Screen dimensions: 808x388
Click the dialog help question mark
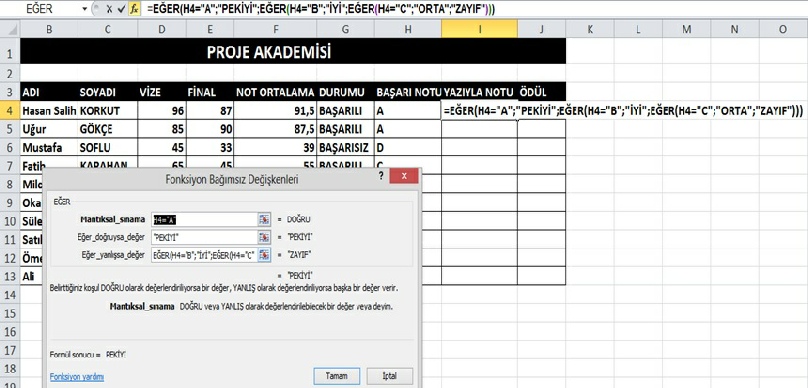[x=381, y=176]
